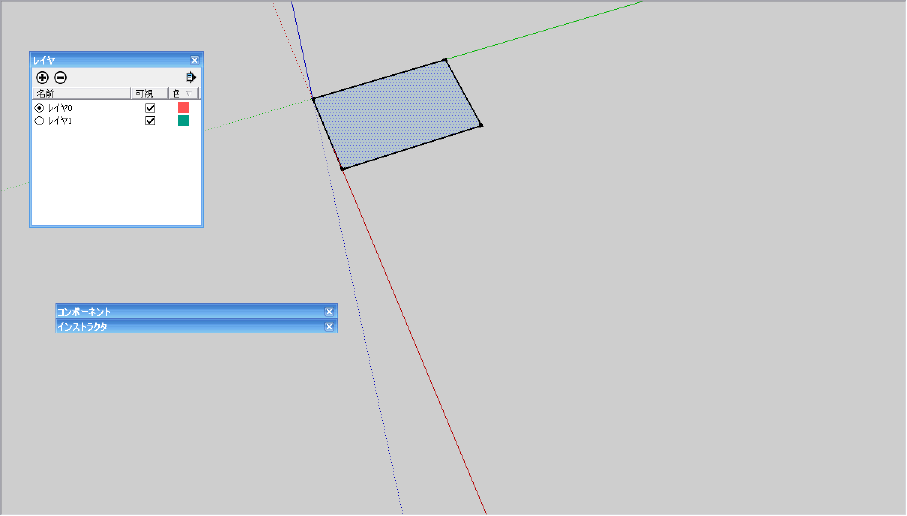Set レイヤ0 as the active layer
The image size is (907, 516).
[39, 108]
